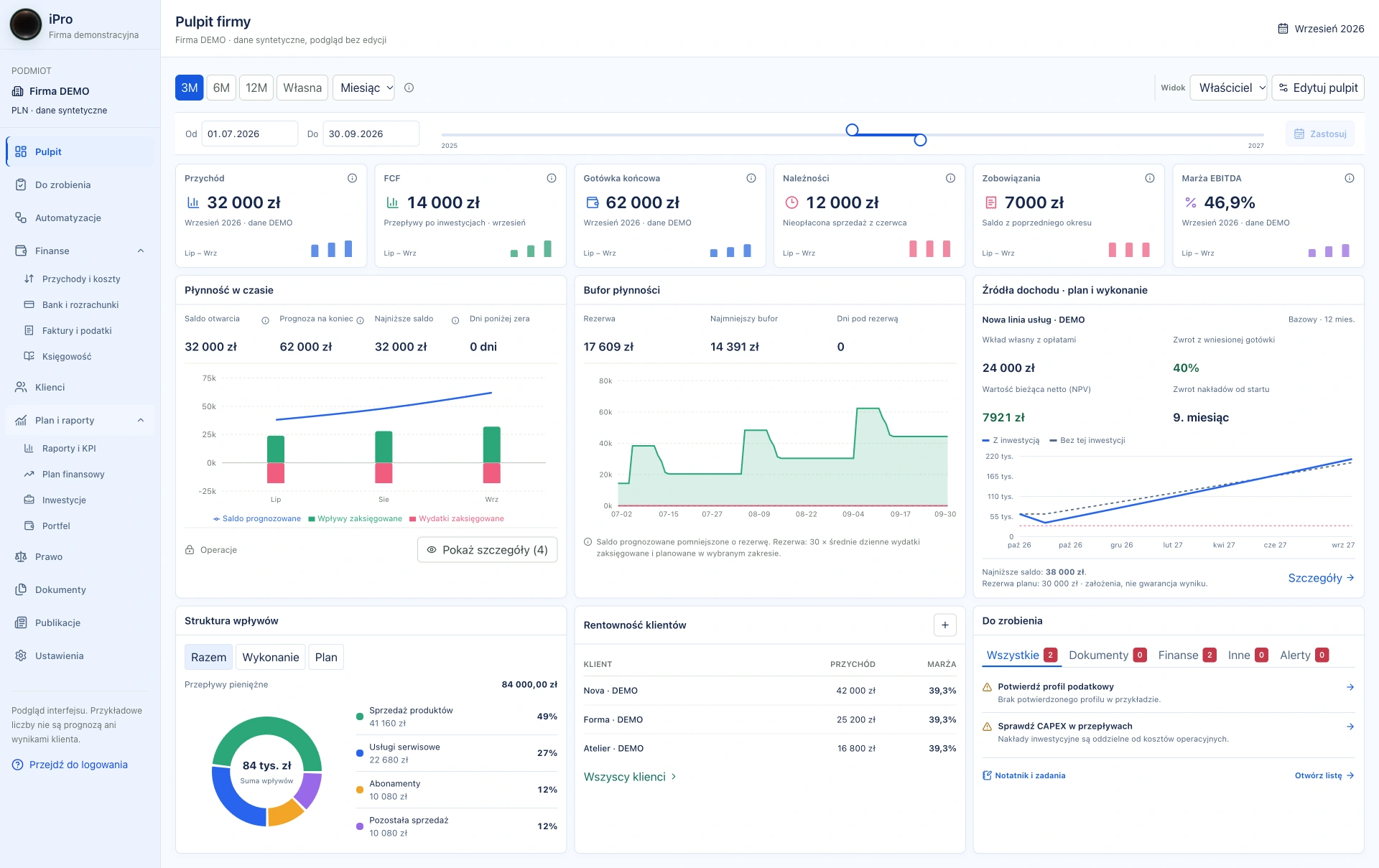Click the right handle of date range slider
Viewport: 1379px width, 868px height.
pos(920,140)
